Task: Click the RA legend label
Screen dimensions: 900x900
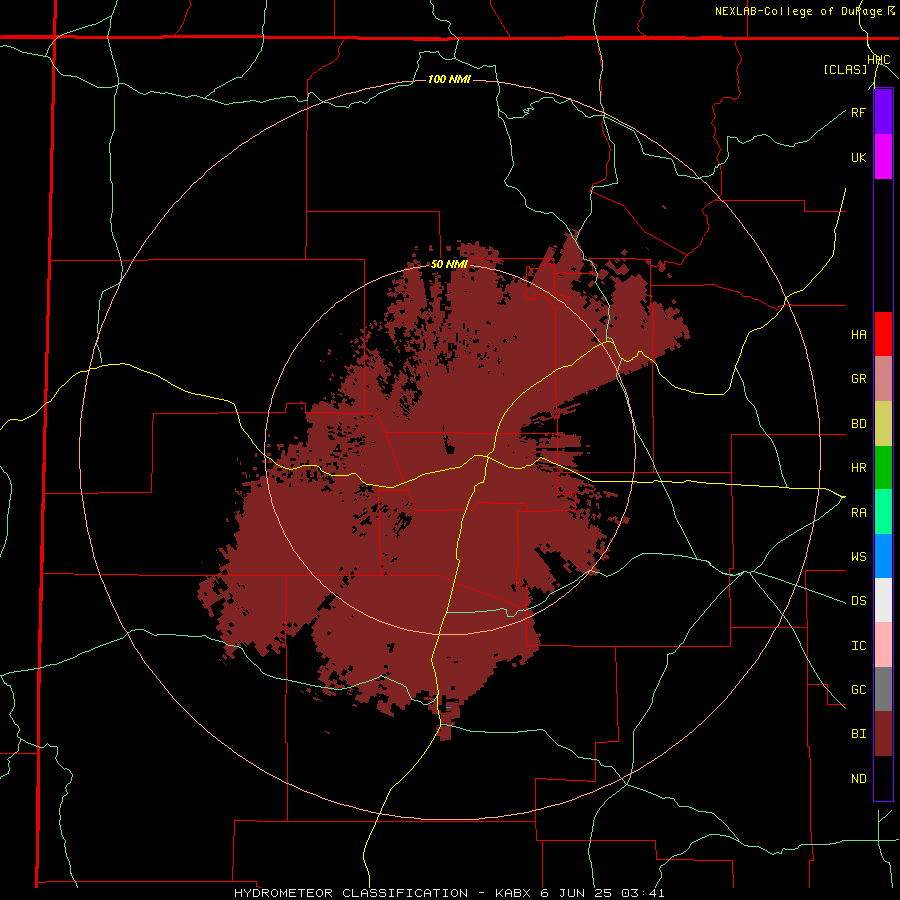Action: tap(858, 512)
